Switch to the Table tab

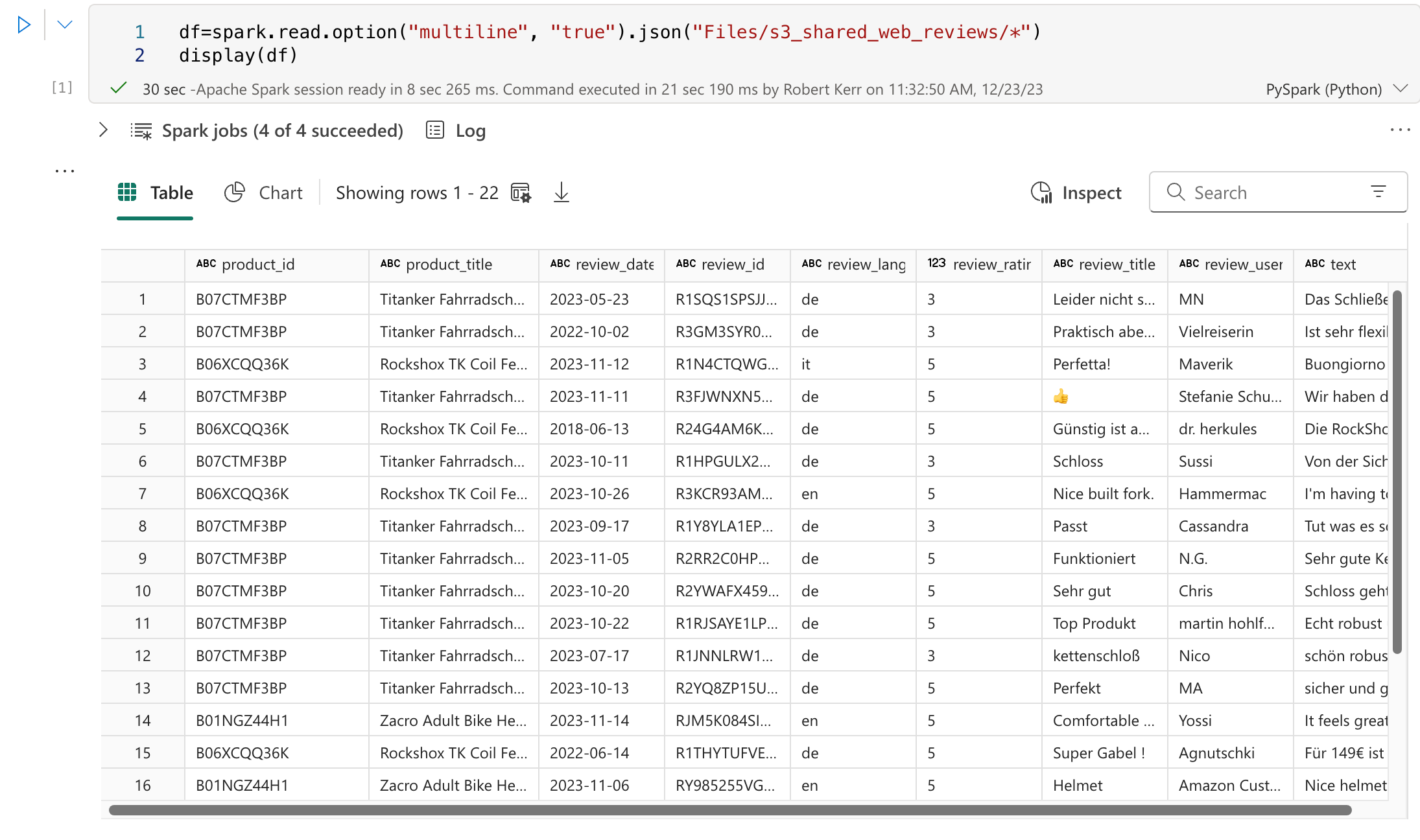click(156, 192)
